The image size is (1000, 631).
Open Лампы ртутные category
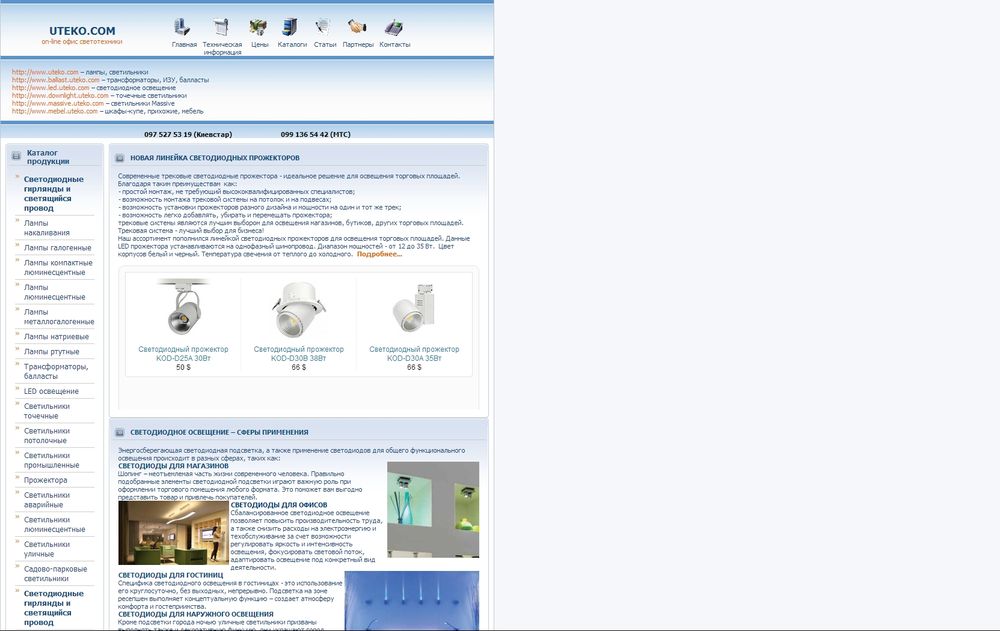[52, 352]
